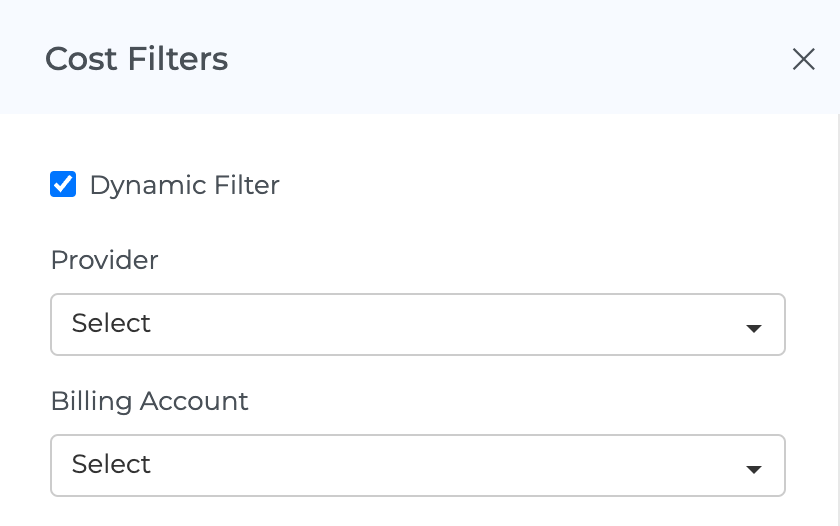Open the Billing Account dropdown
Screen dimensions: 840x526
417,465
